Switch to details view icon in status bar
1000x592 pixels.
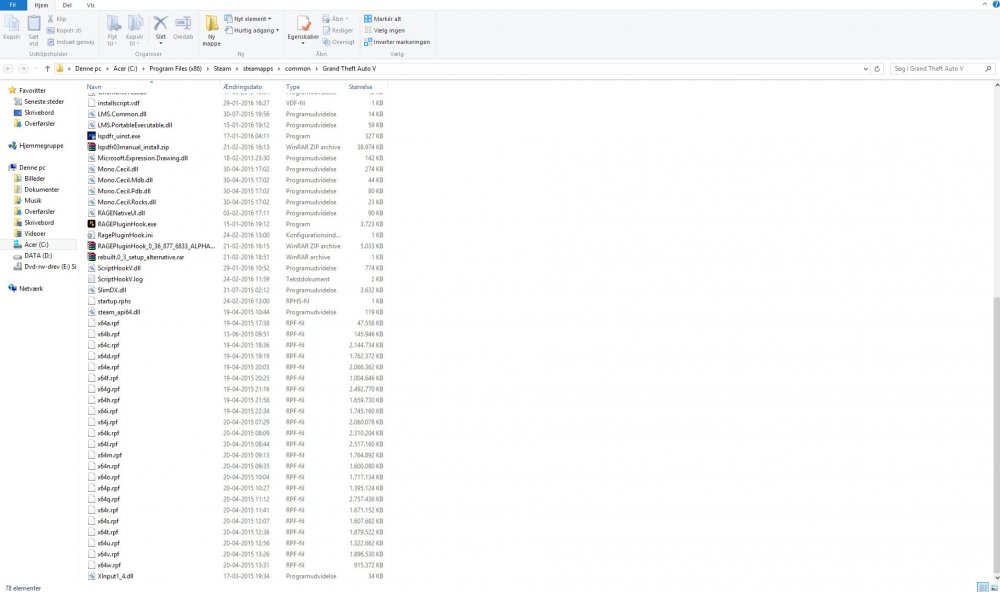[983, 587]
